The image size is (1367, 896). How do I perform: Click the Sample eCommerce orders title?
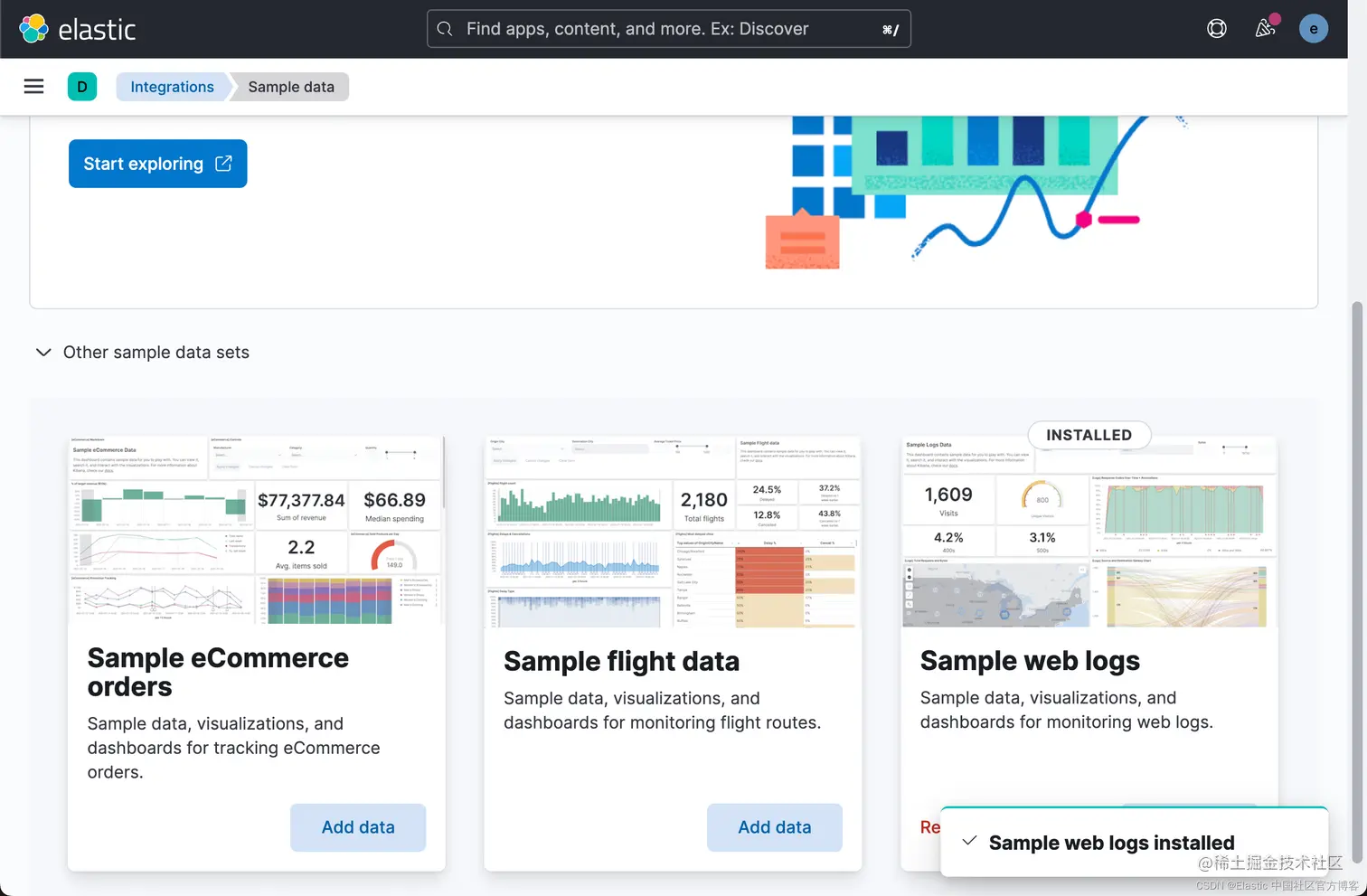[x=218, y=672]
